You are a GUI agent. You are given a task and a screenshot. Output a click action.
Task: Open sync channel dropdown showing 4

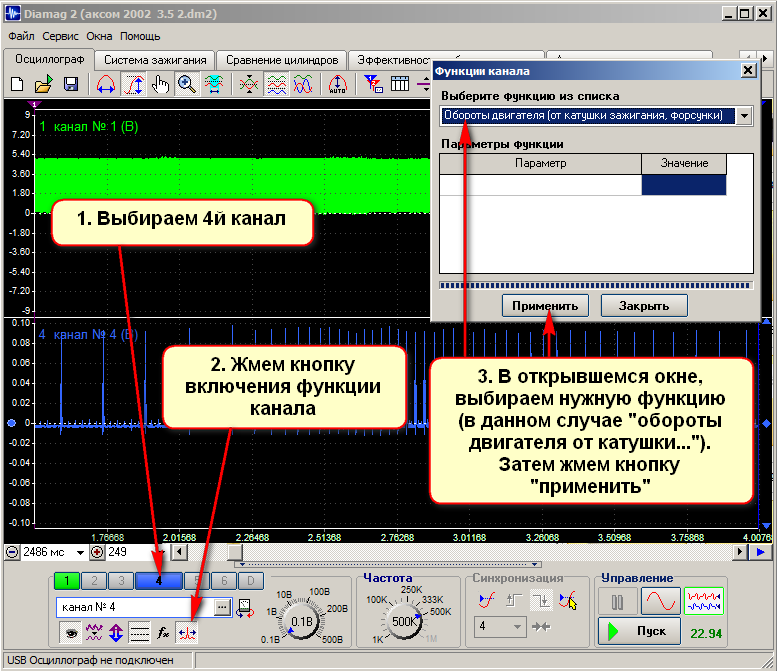pos(499,627)
